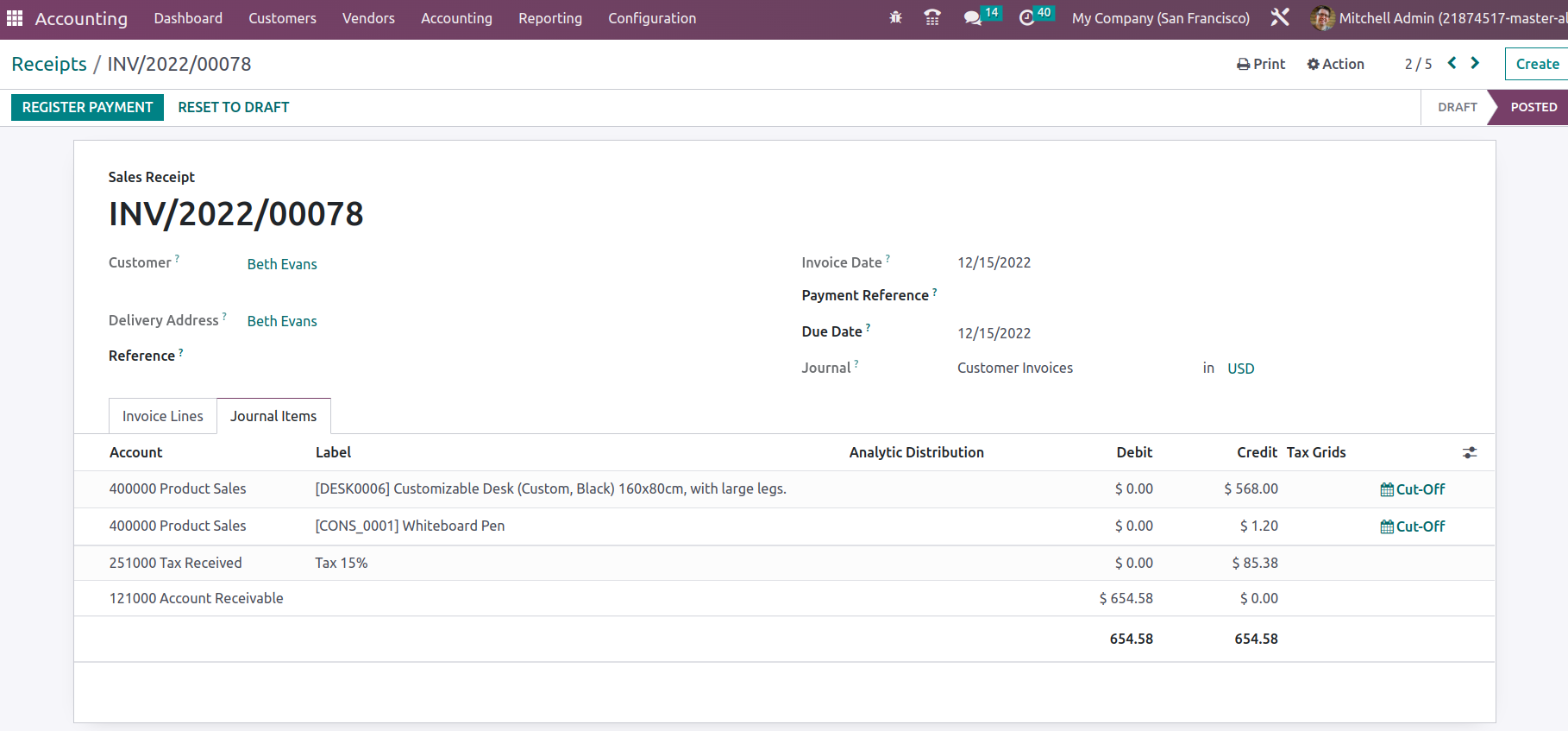Open customer Beth Evans link
The image size is (1568, 731).
(282, 264)
